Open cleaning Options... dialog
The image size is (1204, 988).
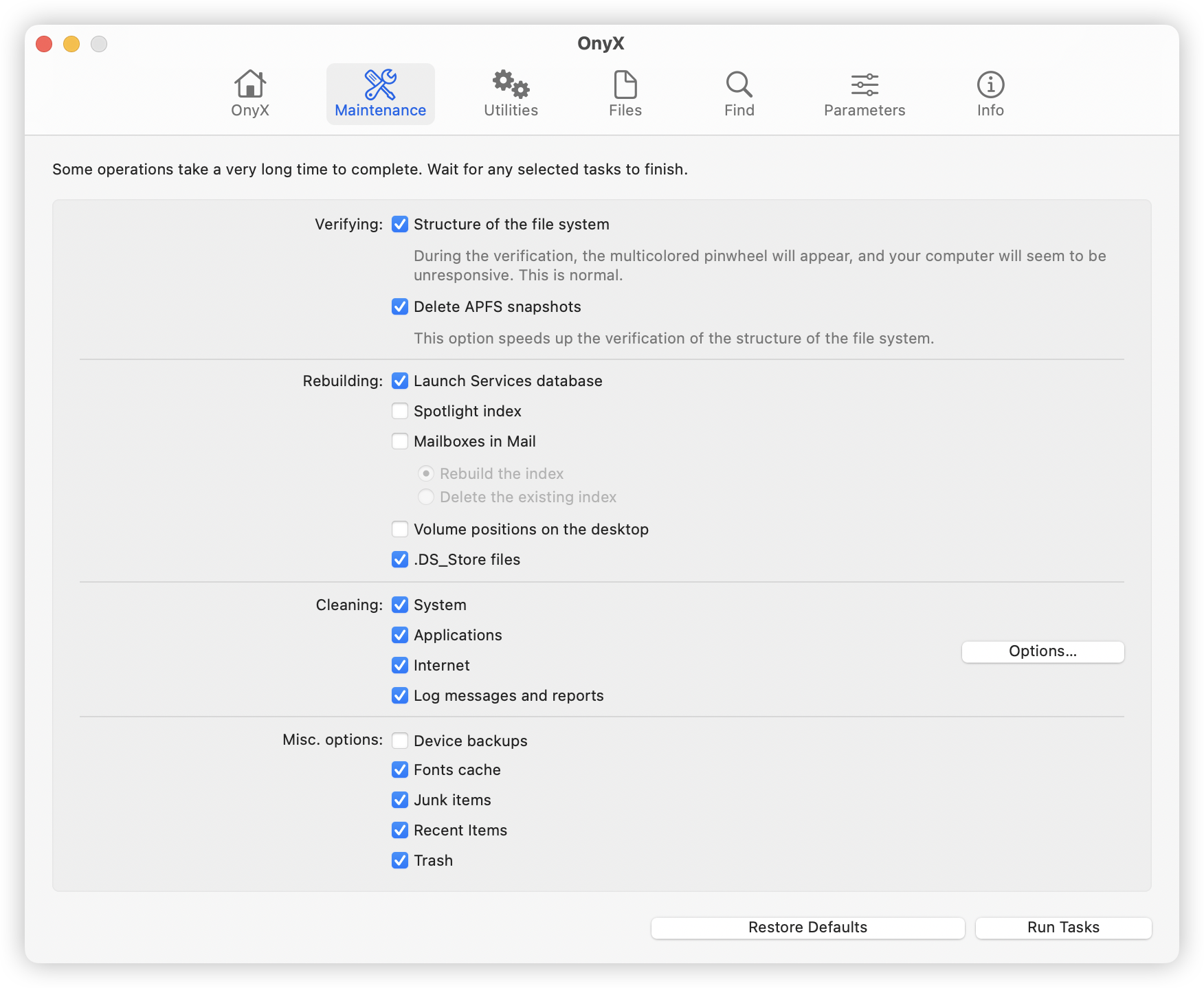[1043, 651]
